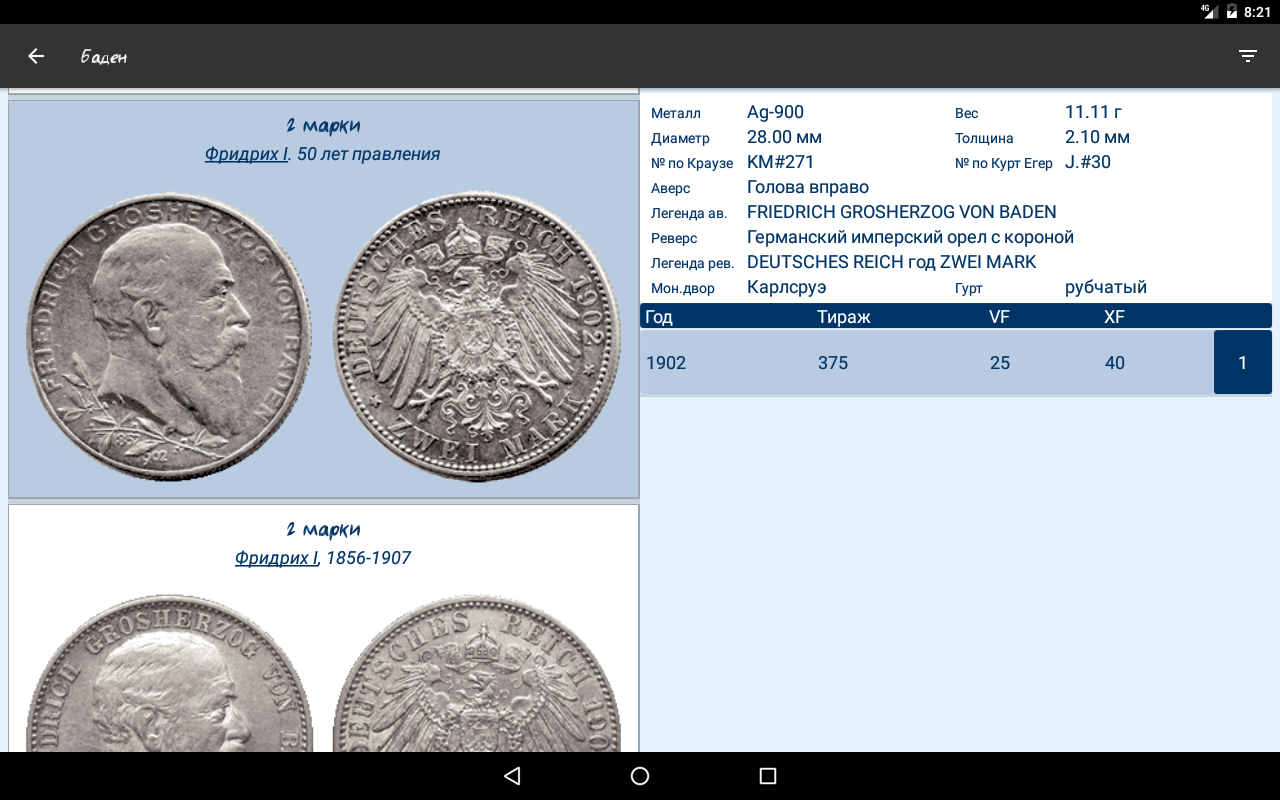Tap the Вес label
The width and height of the screenshot is (1280, 800).
click(966, 113)
